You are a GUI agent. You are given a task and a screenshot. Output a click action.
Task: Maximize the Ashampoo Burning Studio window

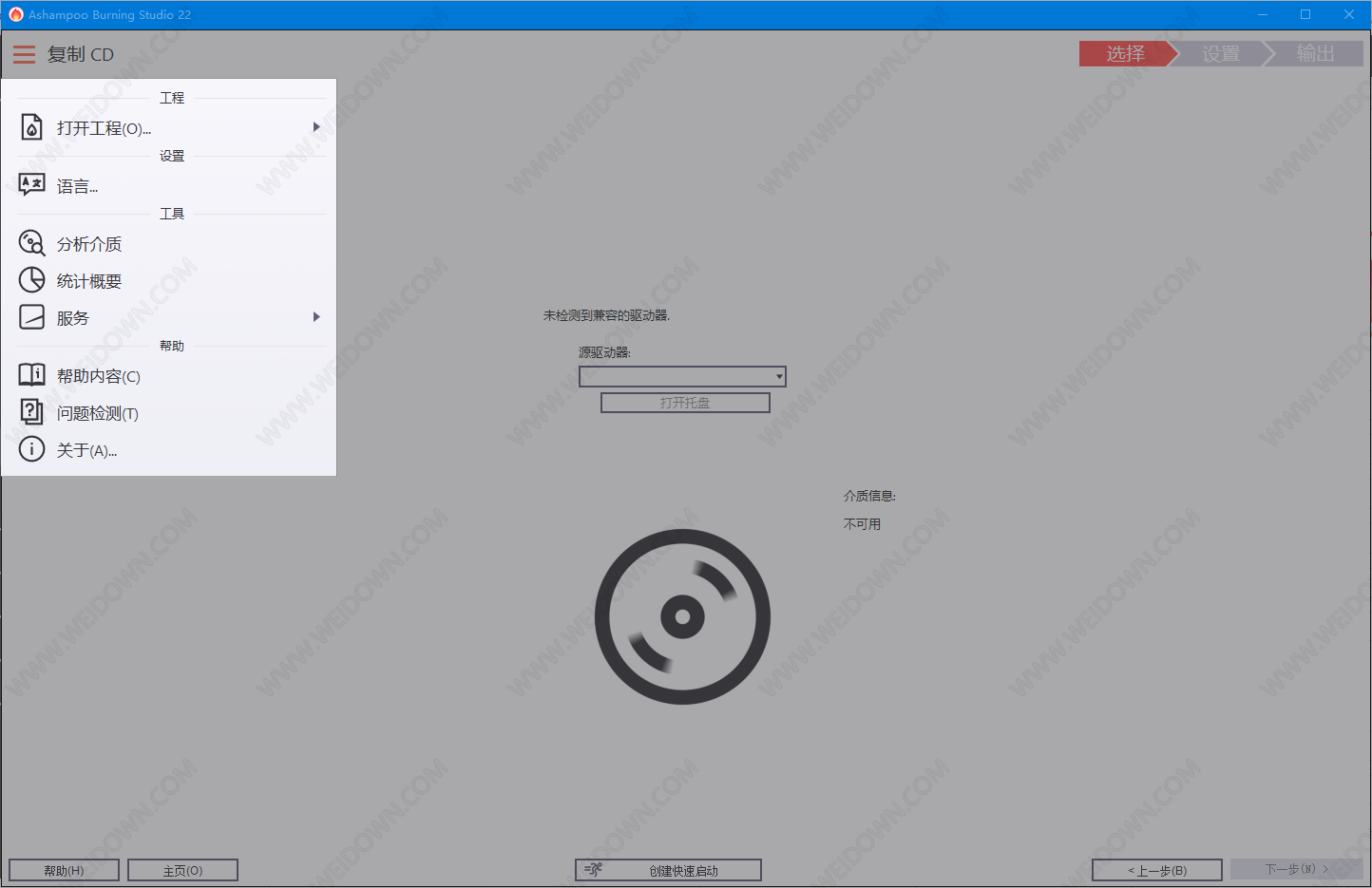click(x=1305, y=14)
